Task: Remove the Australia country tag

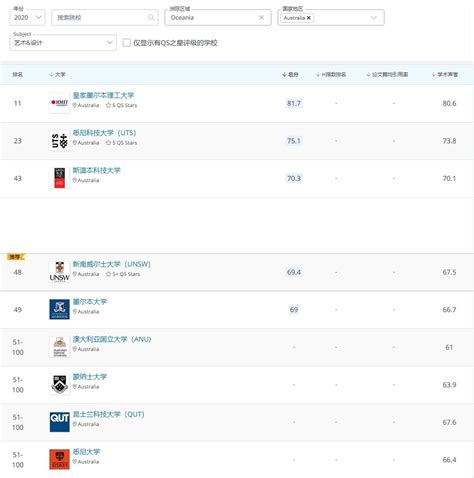Action: coord(309,18)
